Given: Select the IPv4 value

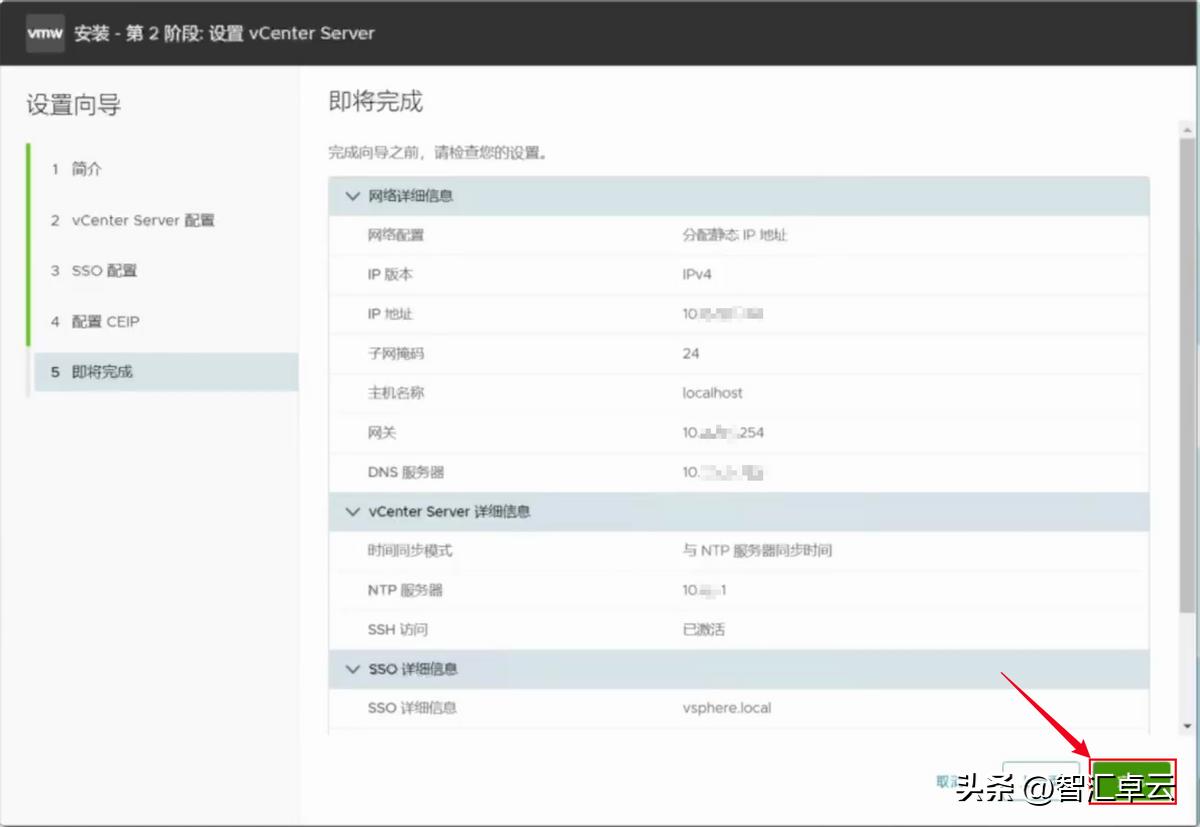Looking at the screenshot, I should [697, 275].
